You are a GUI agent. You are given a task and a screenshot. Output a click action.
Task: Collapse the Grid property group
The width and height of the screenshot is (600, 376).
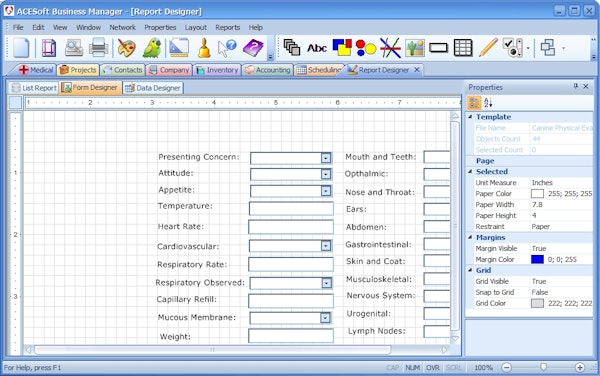coord(470,270)
